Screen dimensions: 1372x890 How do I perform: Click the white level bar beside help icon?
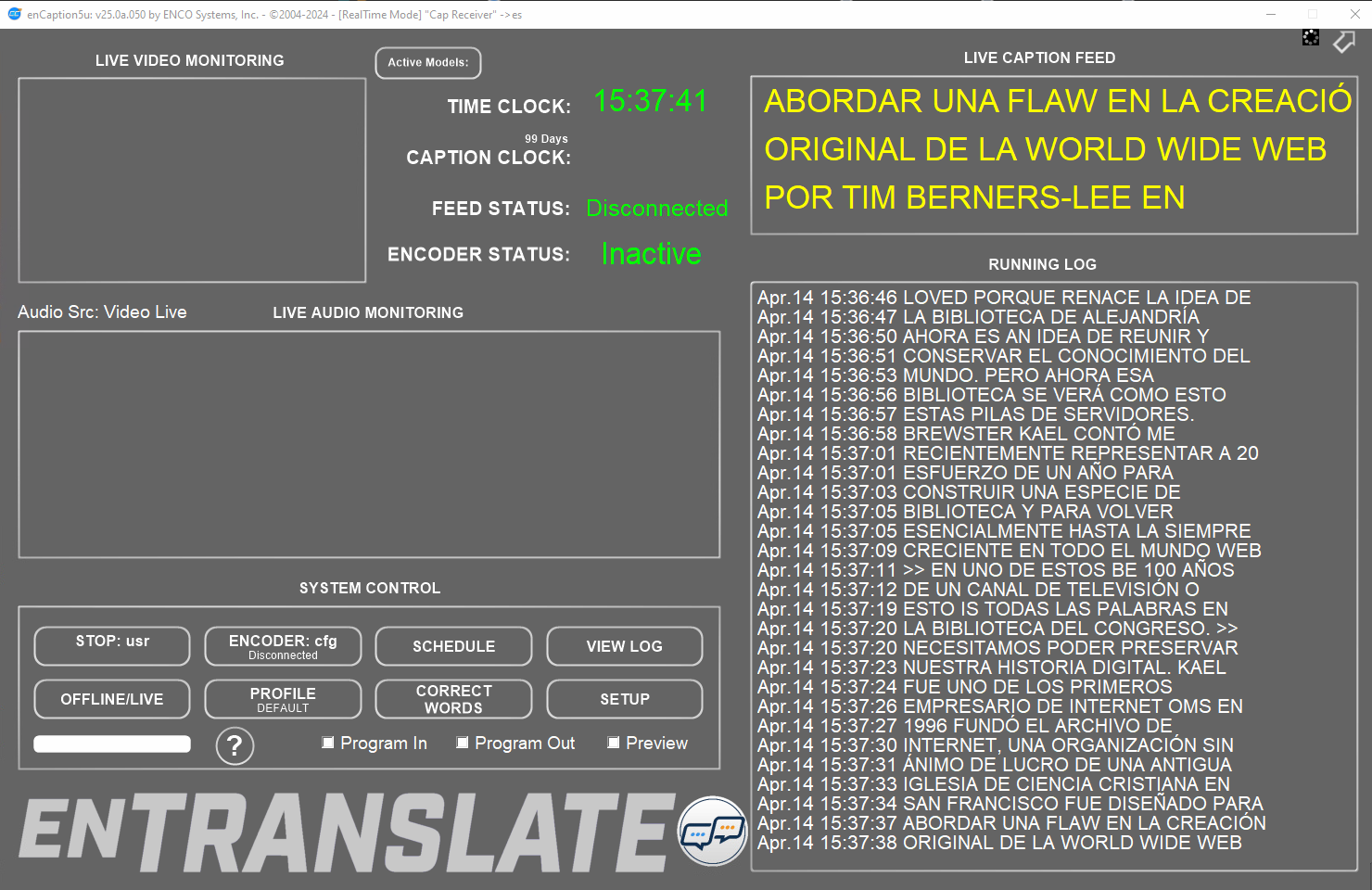pos(112,744)
